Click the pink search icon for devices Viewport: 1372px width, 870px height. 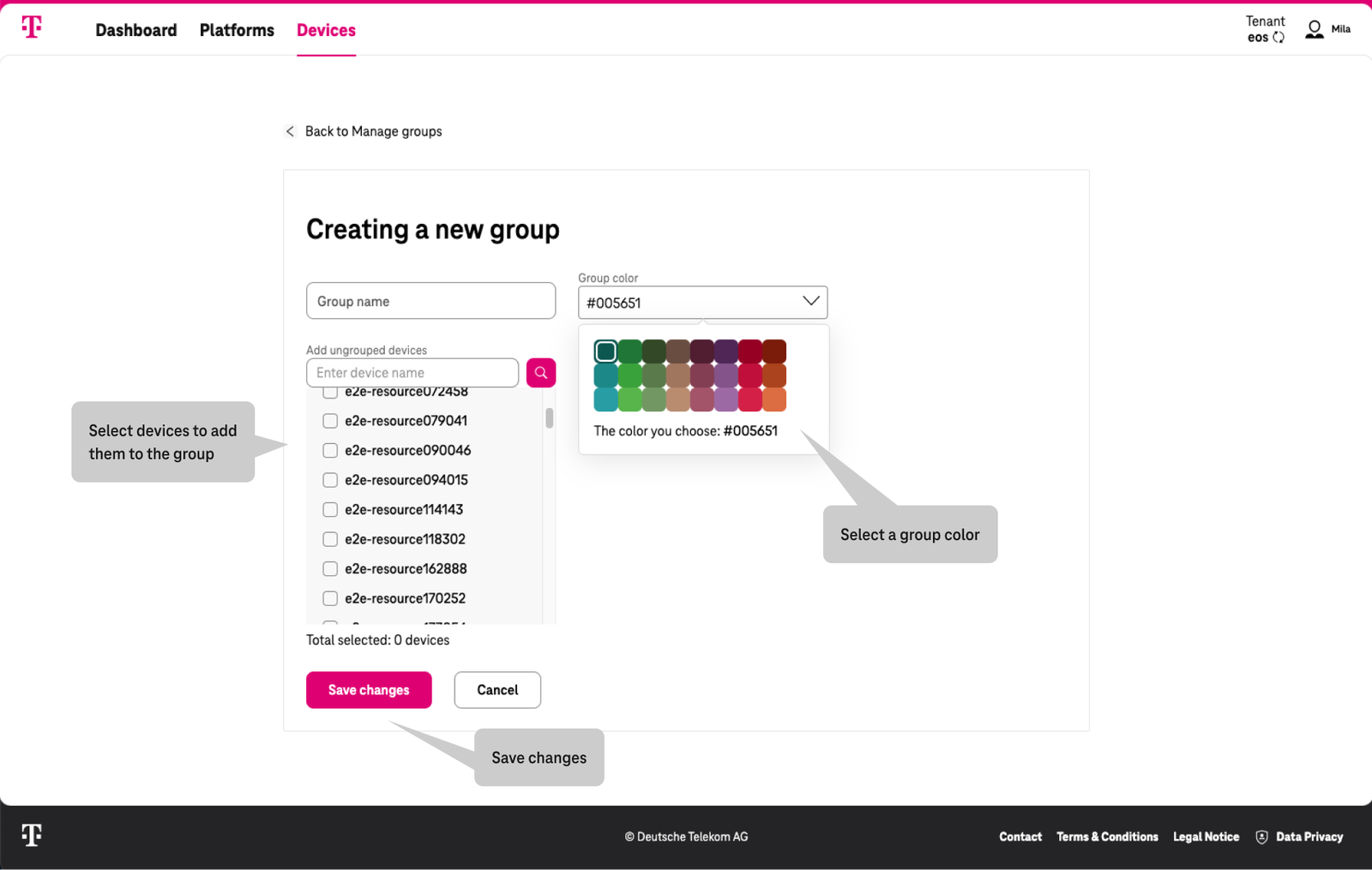coord(540,372)
